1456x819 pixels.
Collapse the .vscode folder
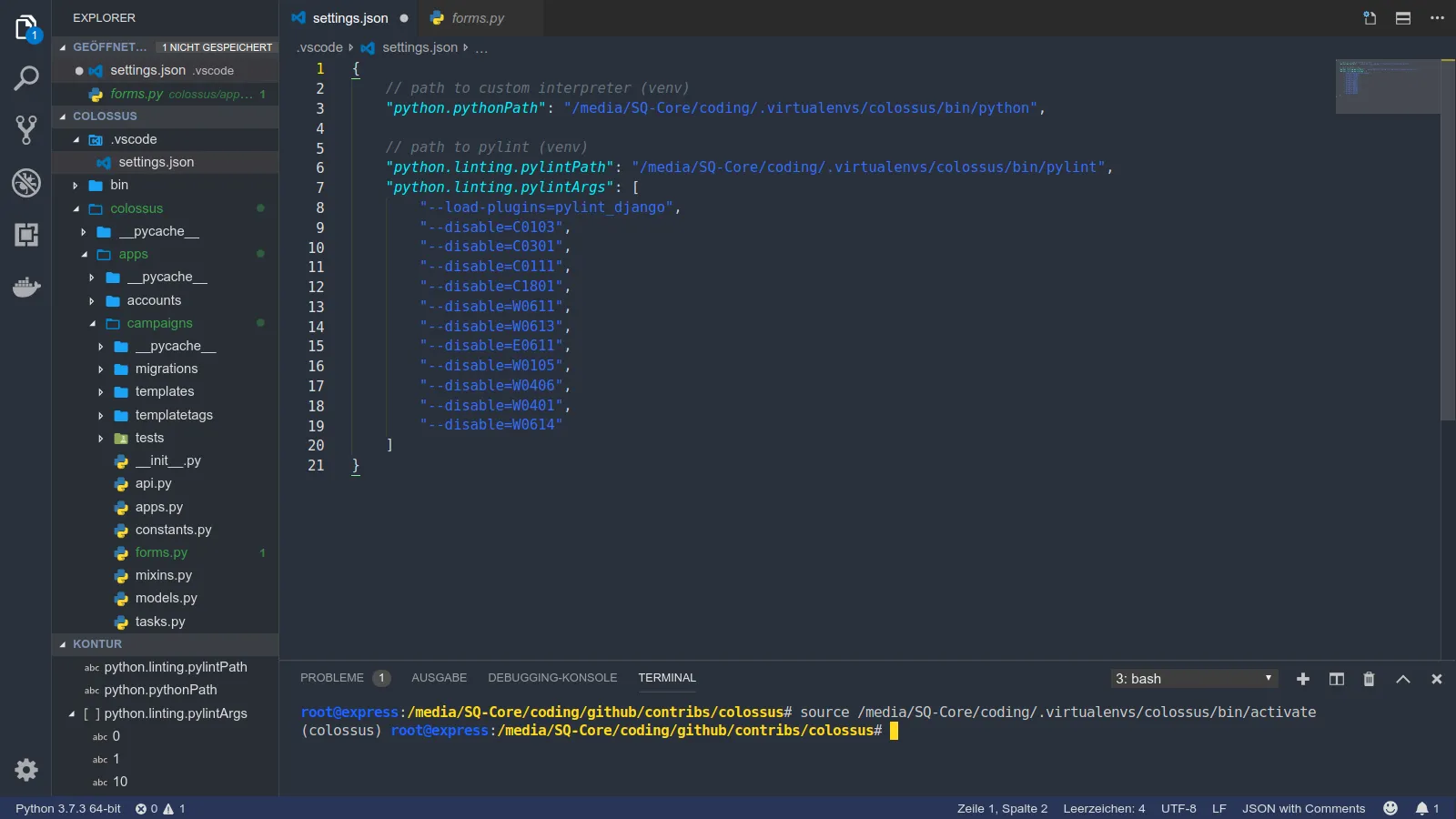click(x=76, y=140)
